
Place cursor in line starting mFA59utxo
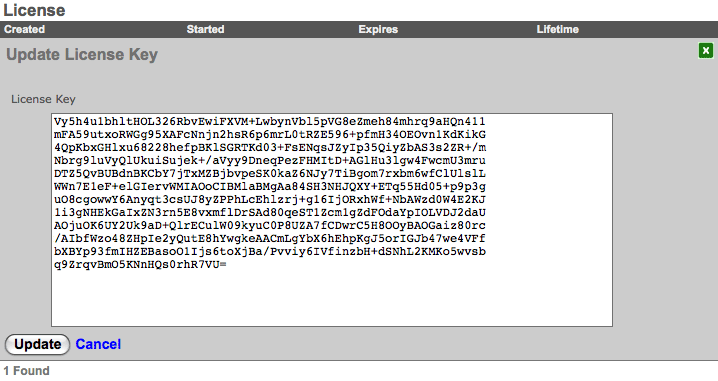point(269,135)
